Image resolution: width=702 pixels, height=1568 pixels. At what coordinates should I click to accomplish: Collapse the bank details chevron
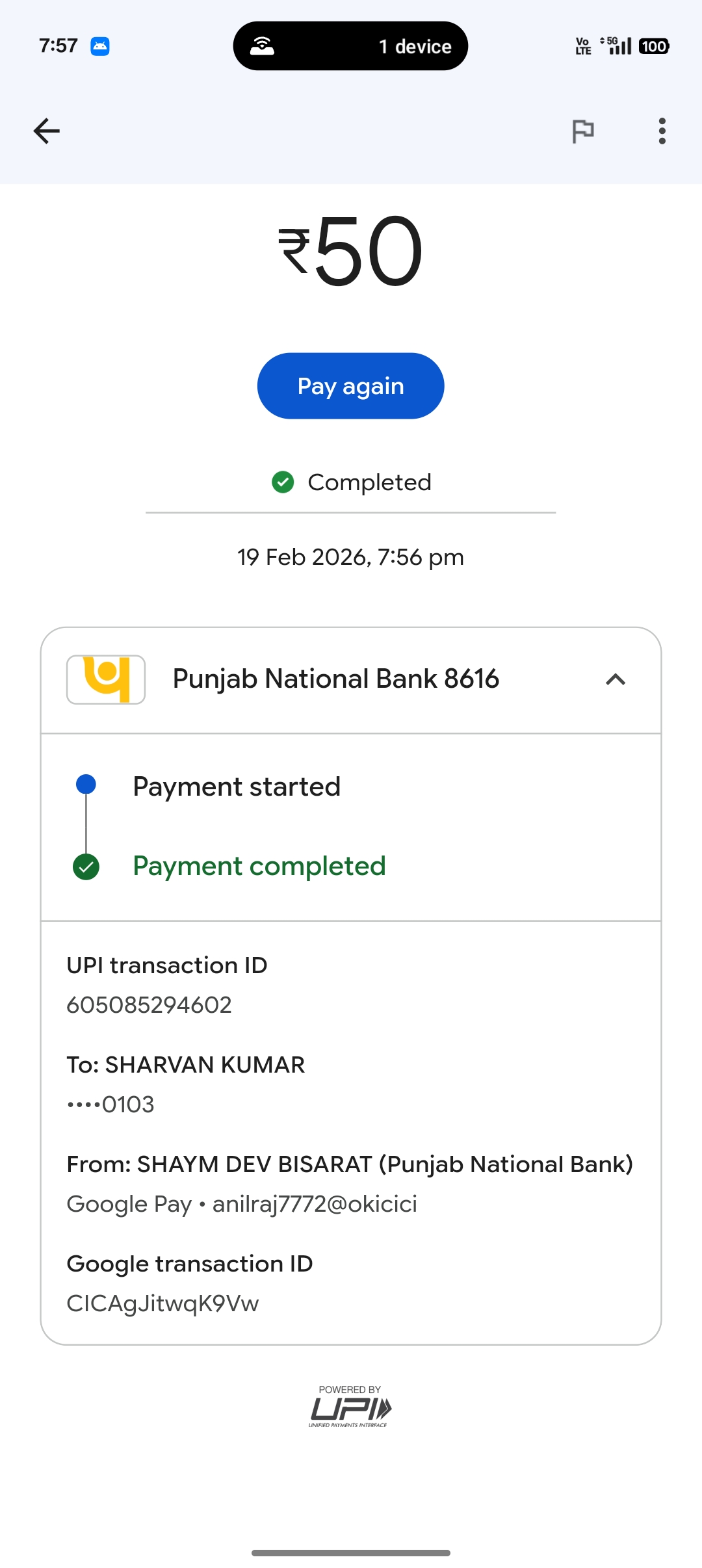pos(615,679)
